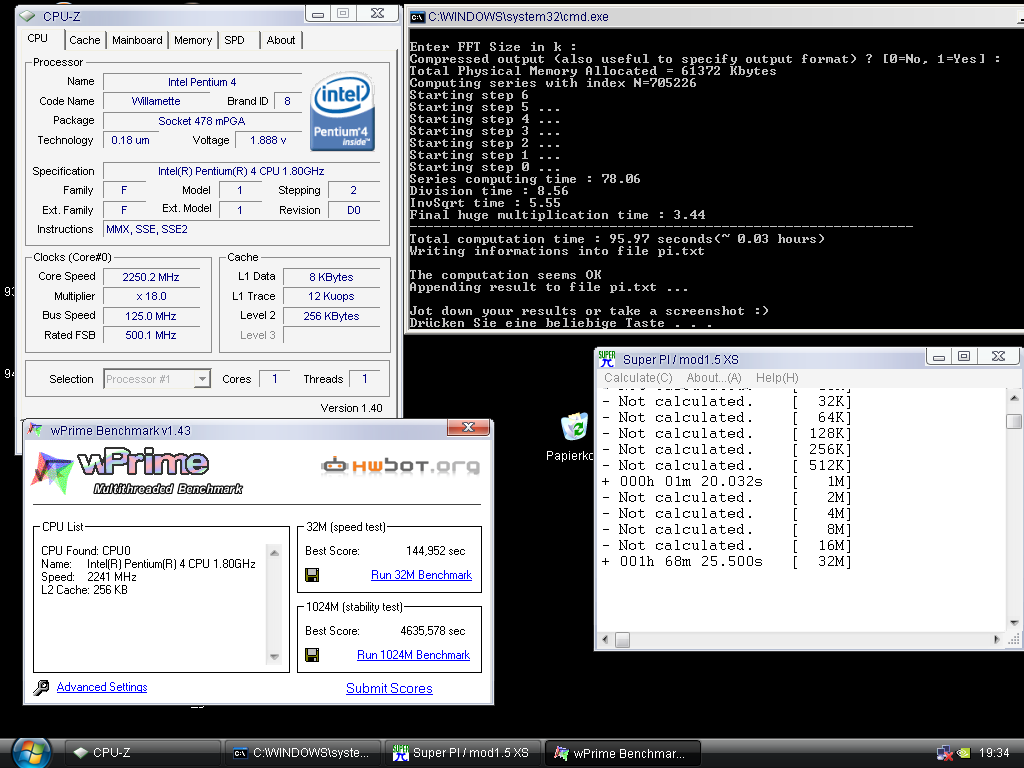Viewport: 1024px width, 768px height.
Task: Click the wPrime title bar icon
Action: click(35, 430)
